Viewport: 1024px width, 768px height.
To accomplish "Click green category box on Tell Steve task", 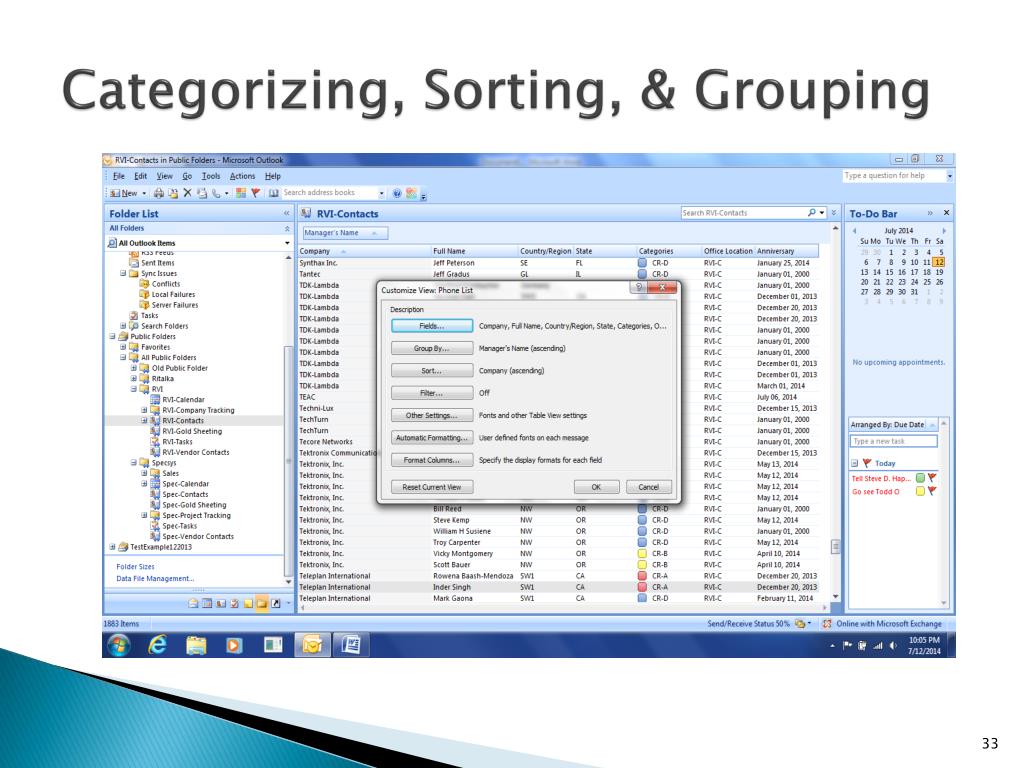I will [x=920, y=478].
